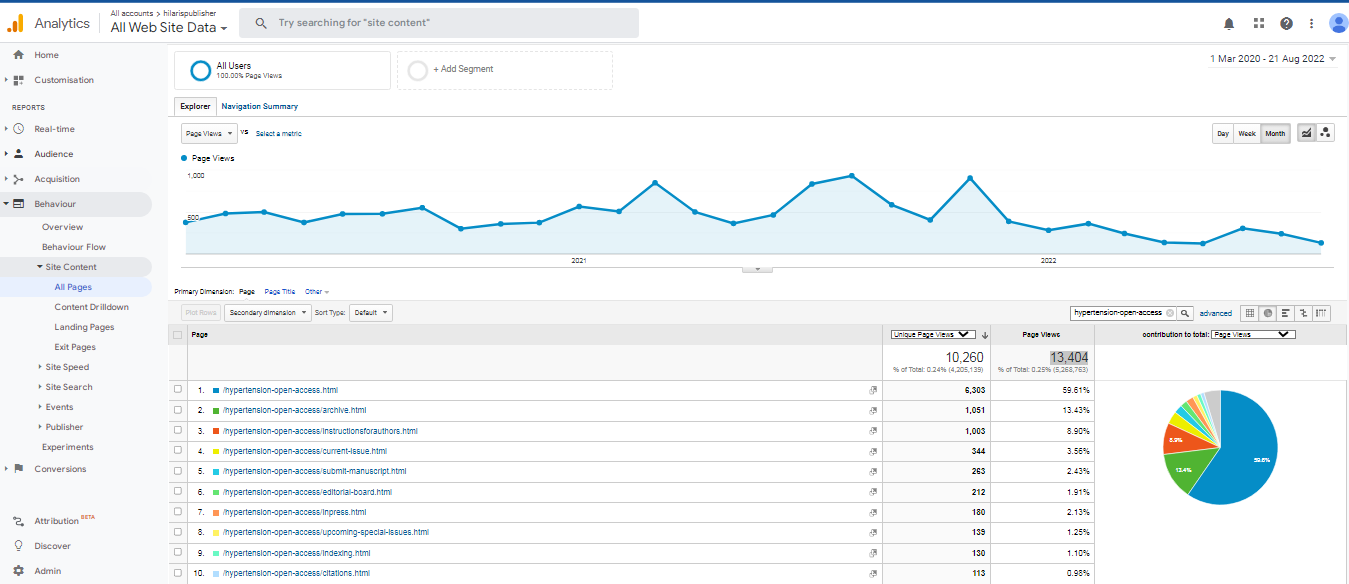Set the graph interval to Week
The width and height of the screenshot is (1349, 584).
click(1247, 133)
